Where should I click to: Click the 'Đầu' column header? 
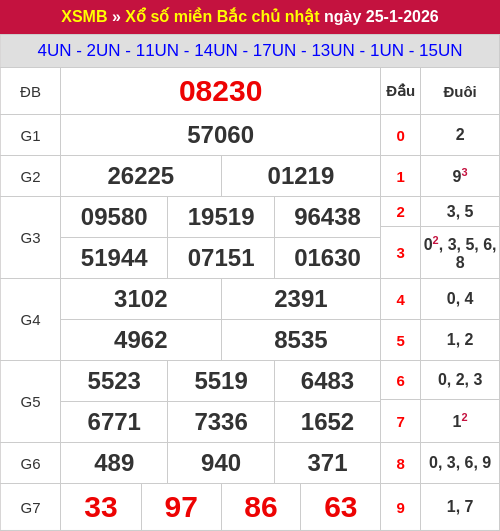[400, 91]
